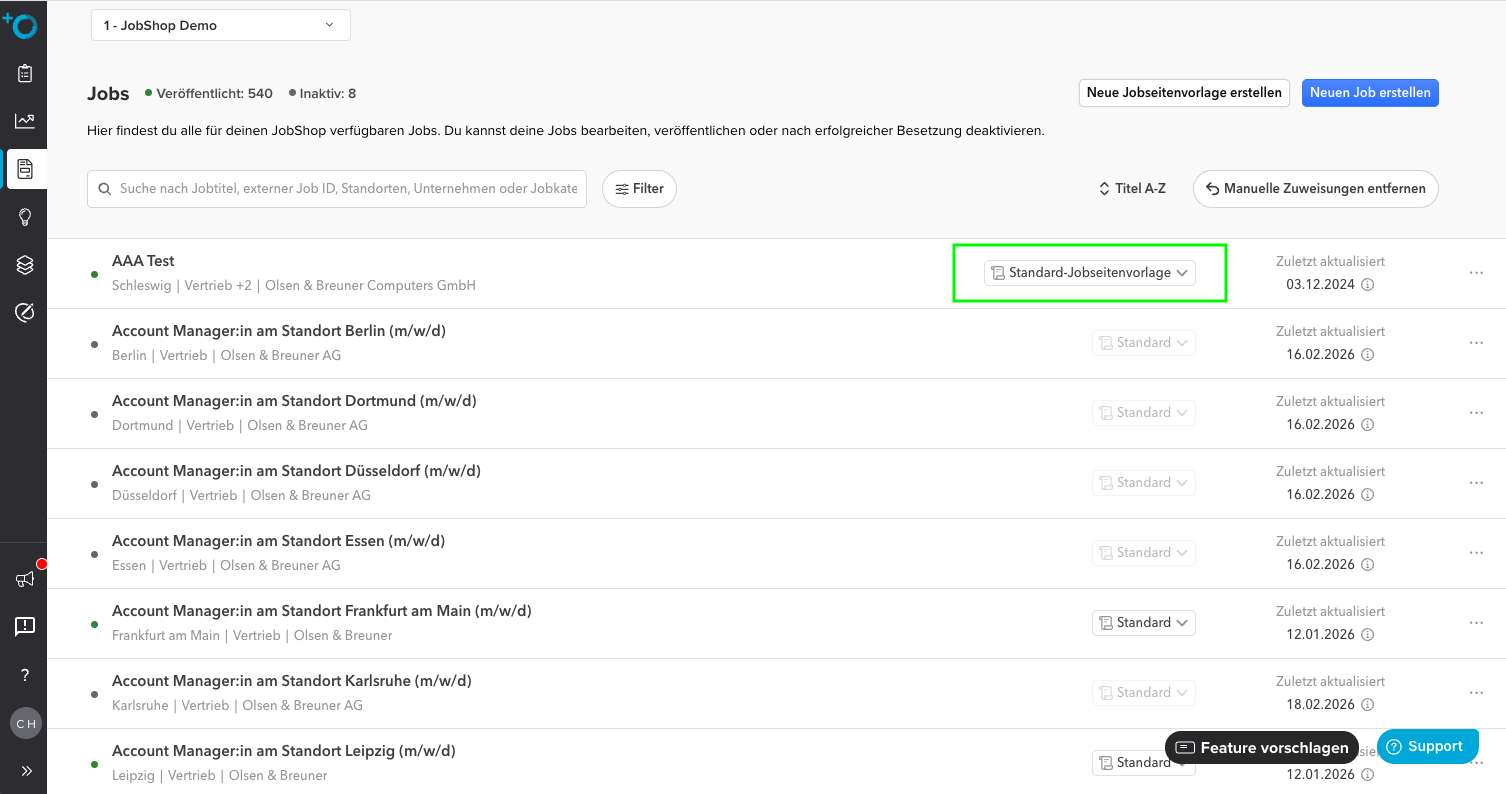Screen dimensions: 1506x794
Task: Click the info icon beside 03.12.2024
Action: click(1368, 284)
